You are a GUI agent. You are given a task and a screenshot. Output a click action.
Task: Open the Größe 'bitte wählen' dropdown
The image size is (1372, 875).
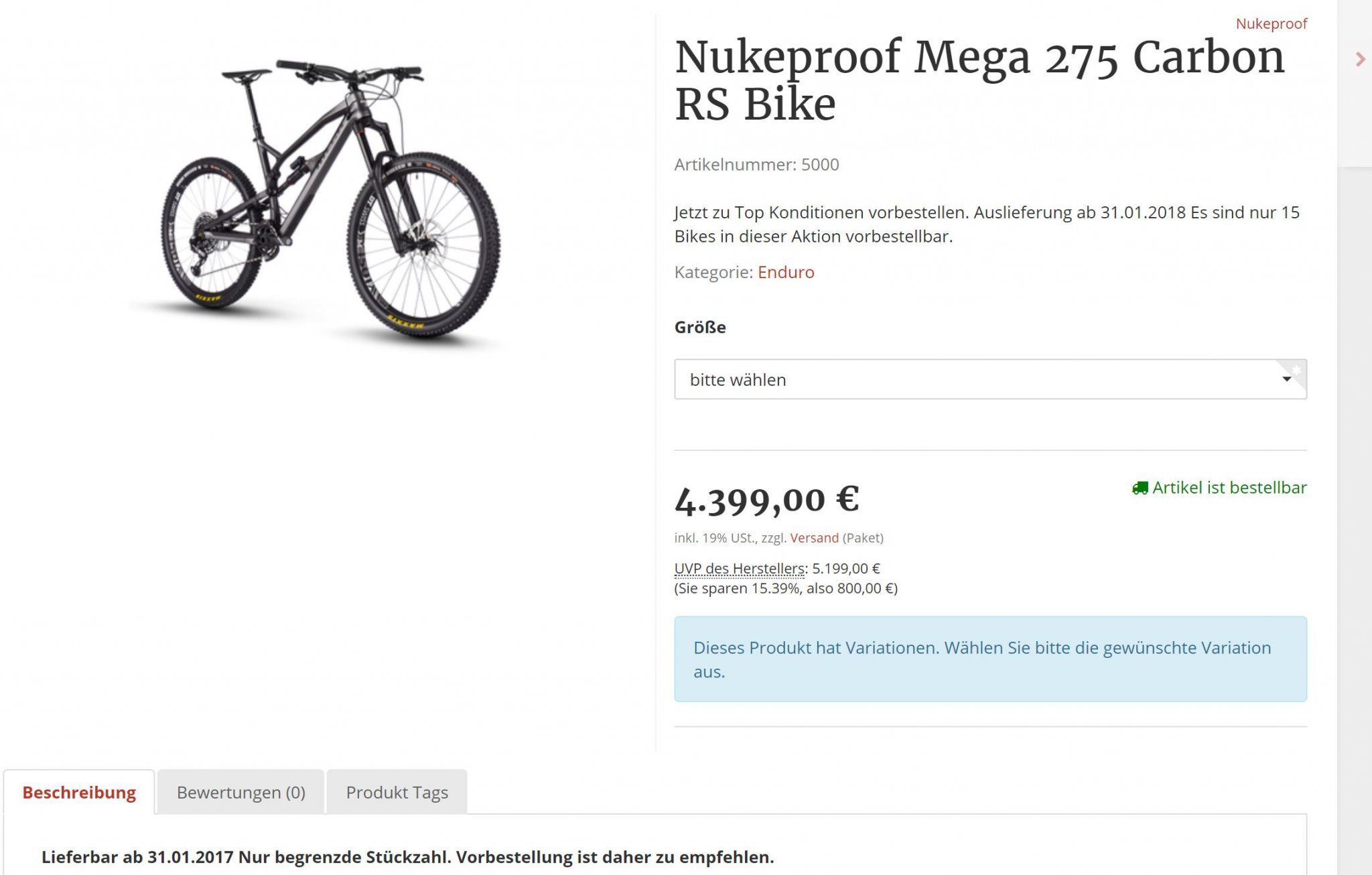[989, 379]
